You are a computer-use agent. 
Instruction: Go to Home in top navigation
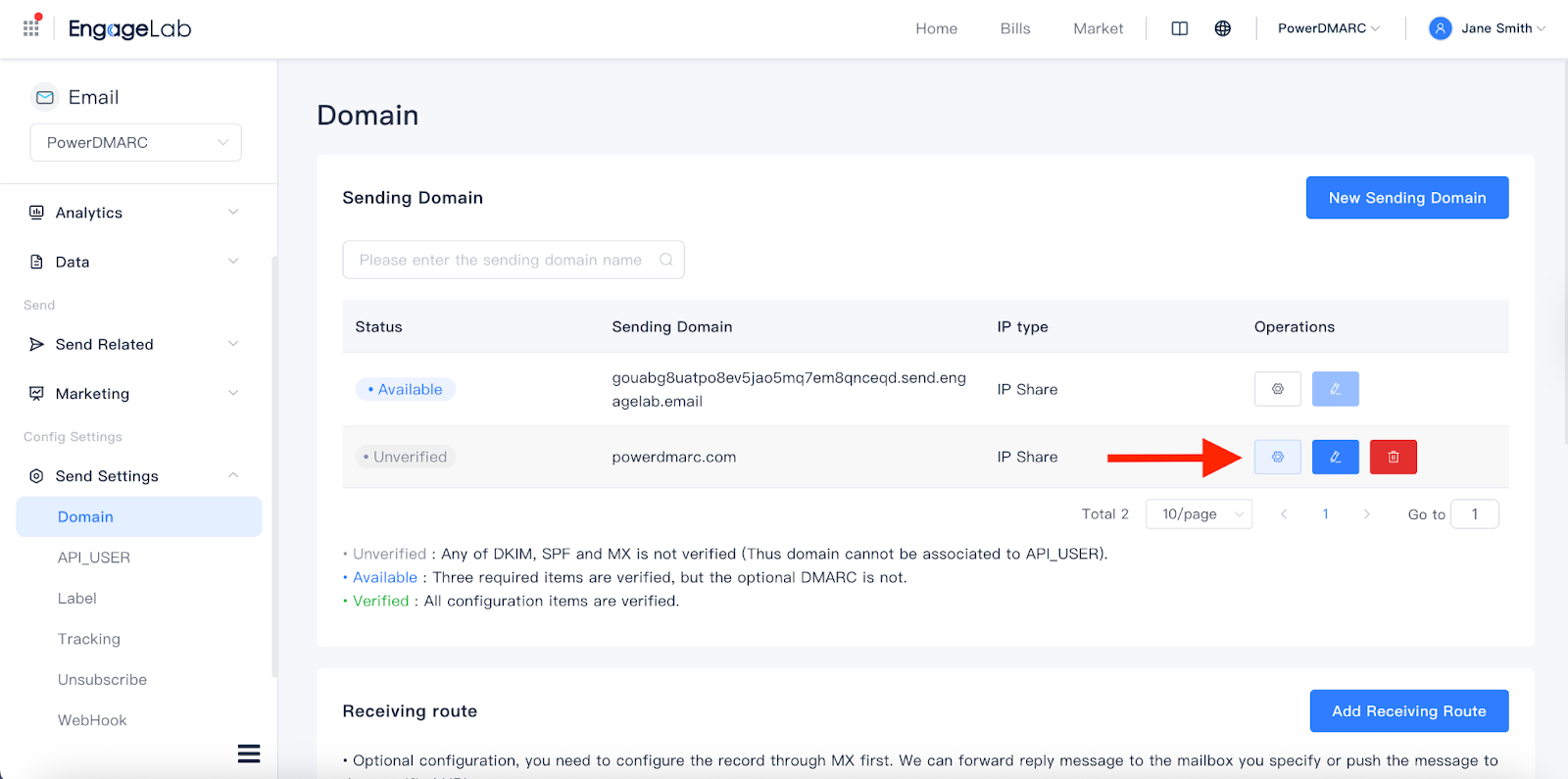pyautogui.click(x=936, y=28)
